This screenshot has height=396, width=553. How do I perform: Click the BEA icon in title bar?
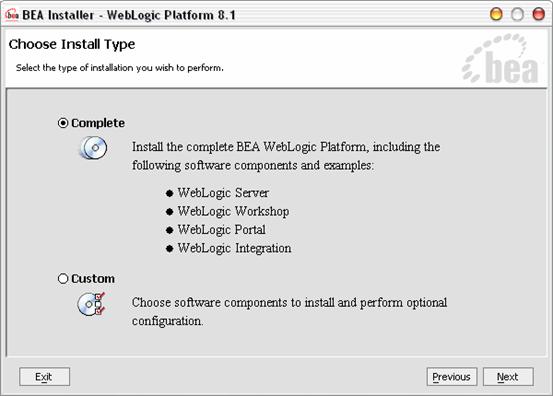pos(12,15)
